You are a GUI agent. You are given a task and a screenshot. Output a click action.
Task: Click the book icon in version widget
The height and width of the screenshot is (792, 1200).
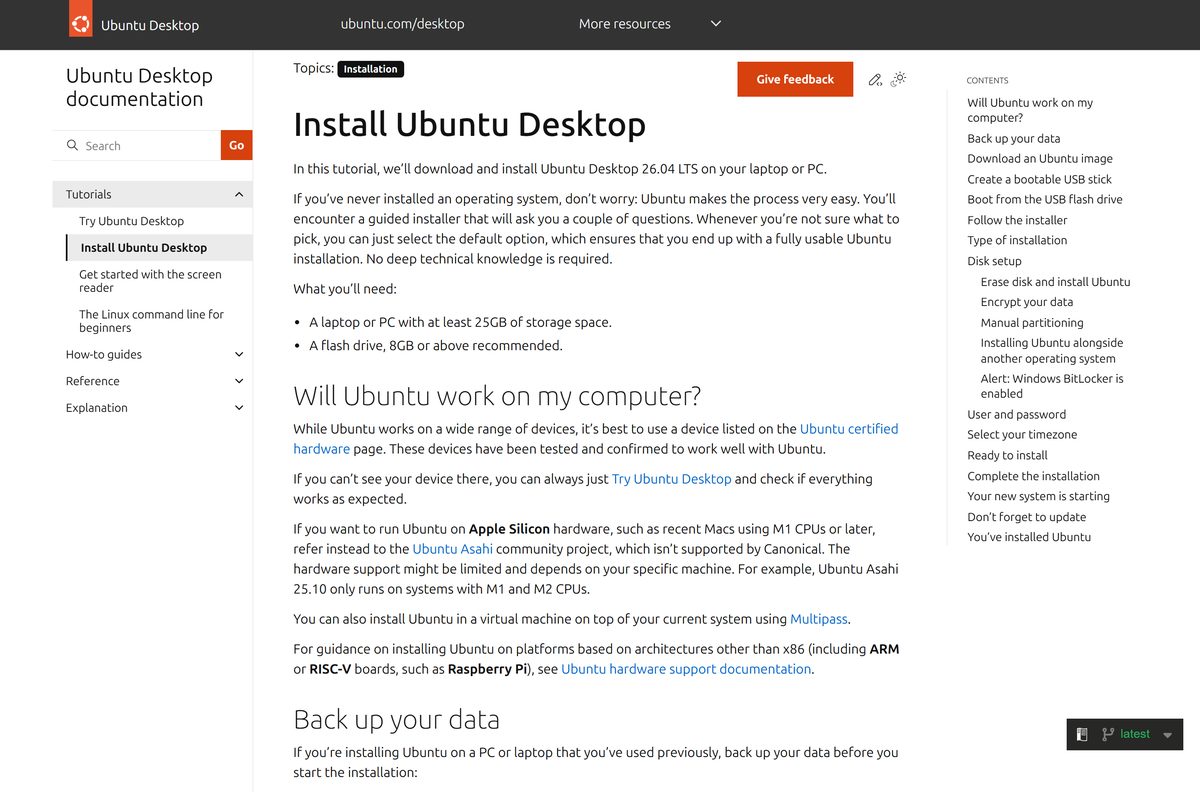1082,734
